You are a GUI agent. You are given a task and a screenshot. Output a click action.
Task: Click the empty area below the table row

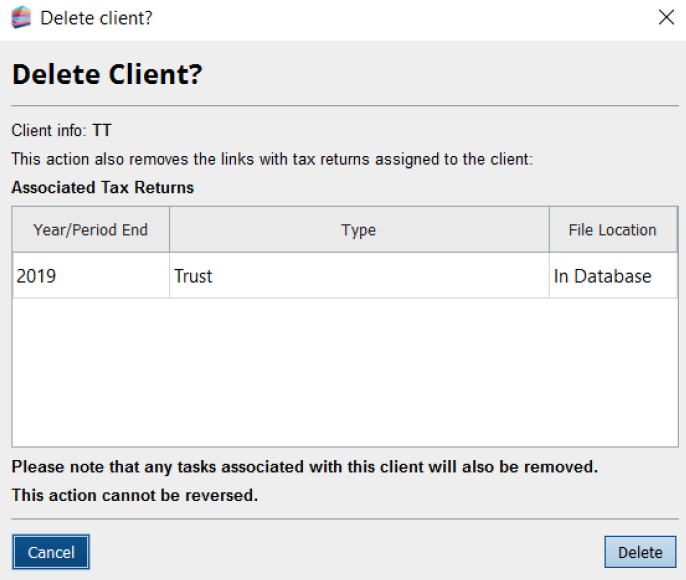pyautogui.click(x=345, y=372)
